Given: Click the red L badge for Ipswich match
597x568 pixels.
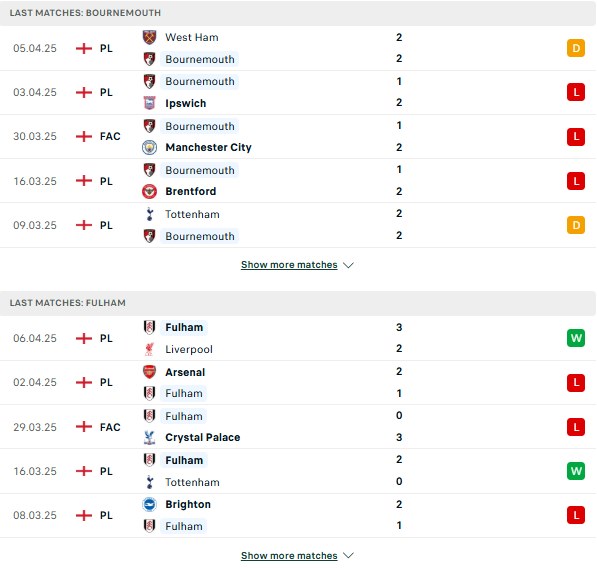Looking at the screenshot, I should [576, 92].
